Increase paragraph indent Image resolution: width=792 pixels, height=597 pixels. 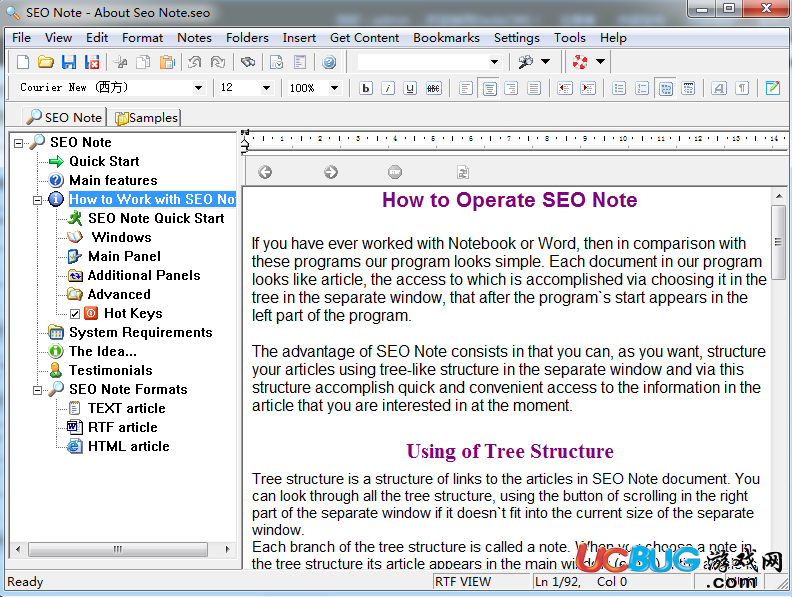tap(588, 88)
